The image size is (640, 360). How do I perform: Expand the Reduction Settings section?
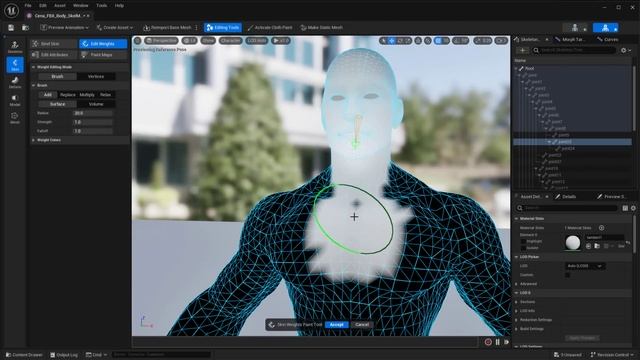coord(516,320)
